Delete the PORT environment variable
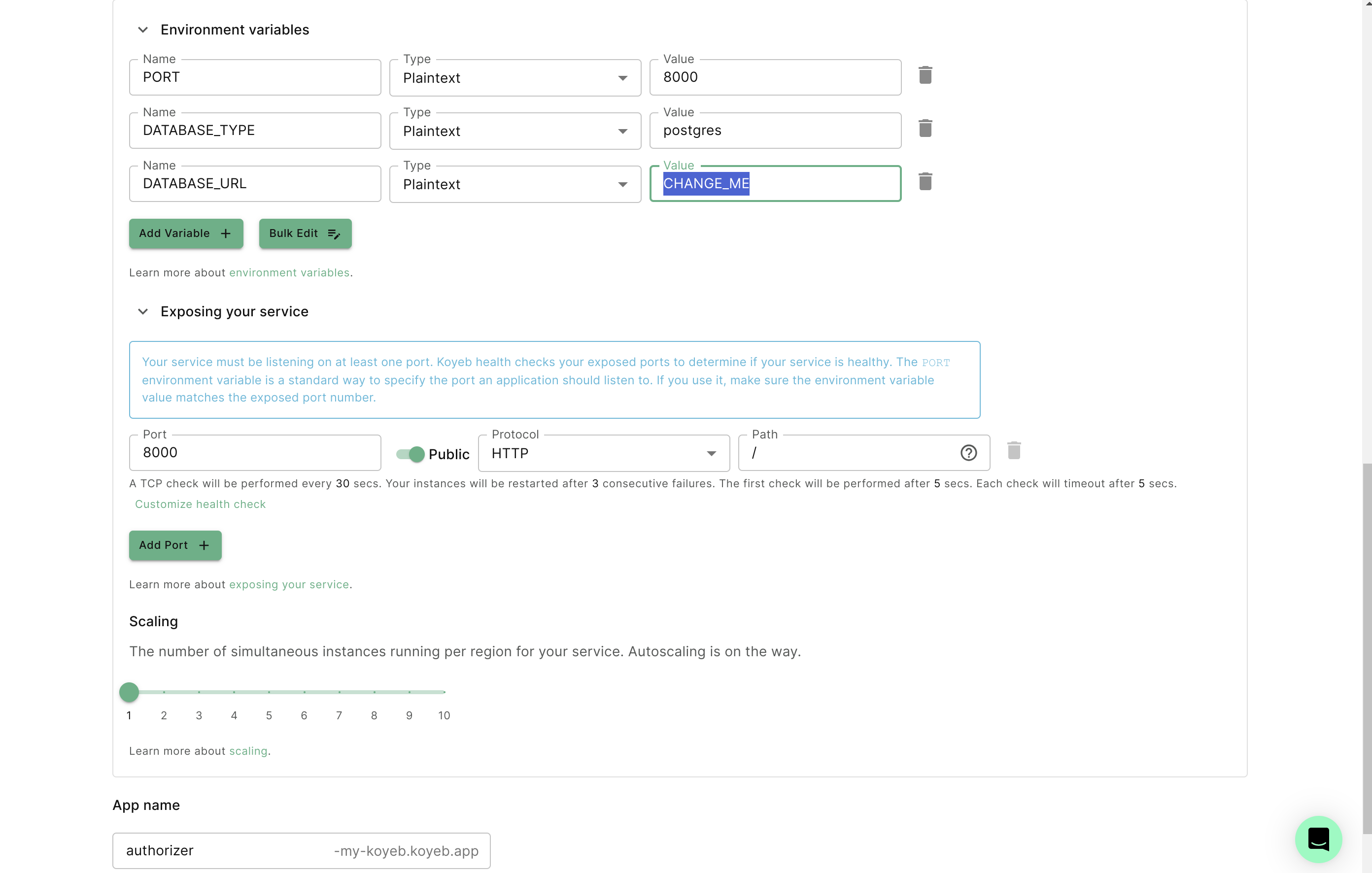Image resolution: width=1372 pixels, height=873 pixels. [x=925, y=74]
